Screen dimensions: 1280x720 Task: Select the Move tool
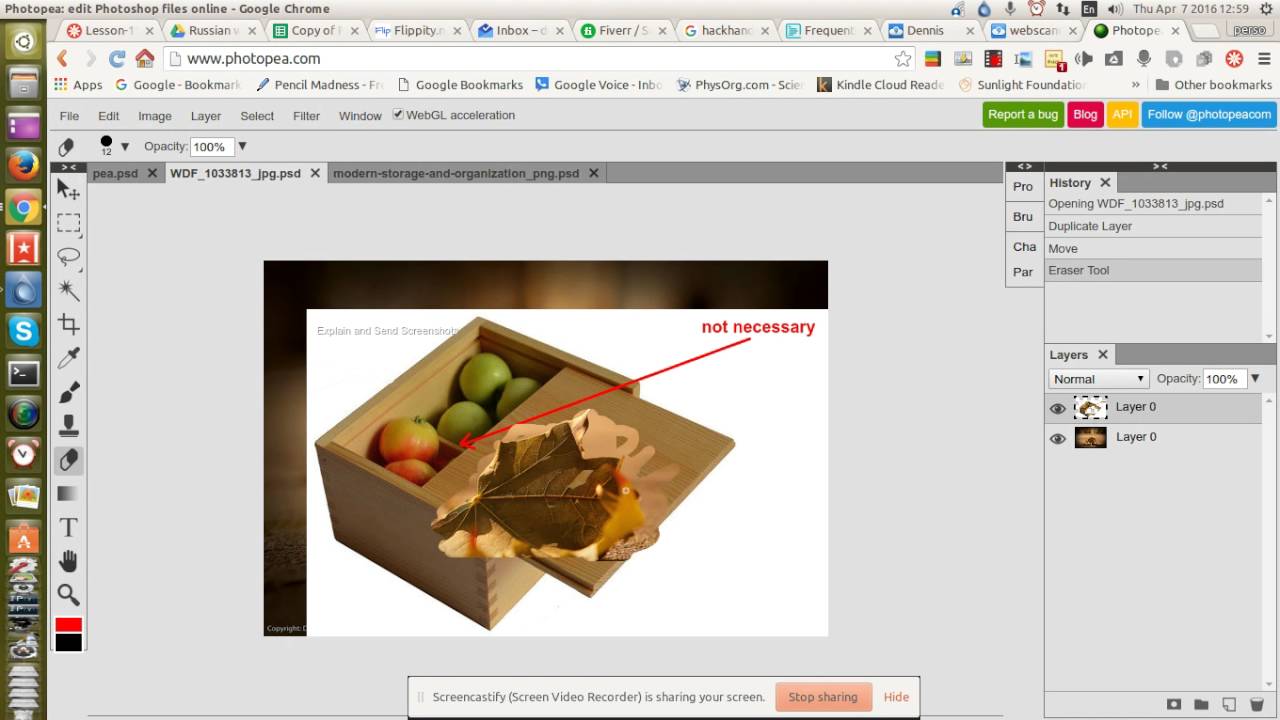68,189
